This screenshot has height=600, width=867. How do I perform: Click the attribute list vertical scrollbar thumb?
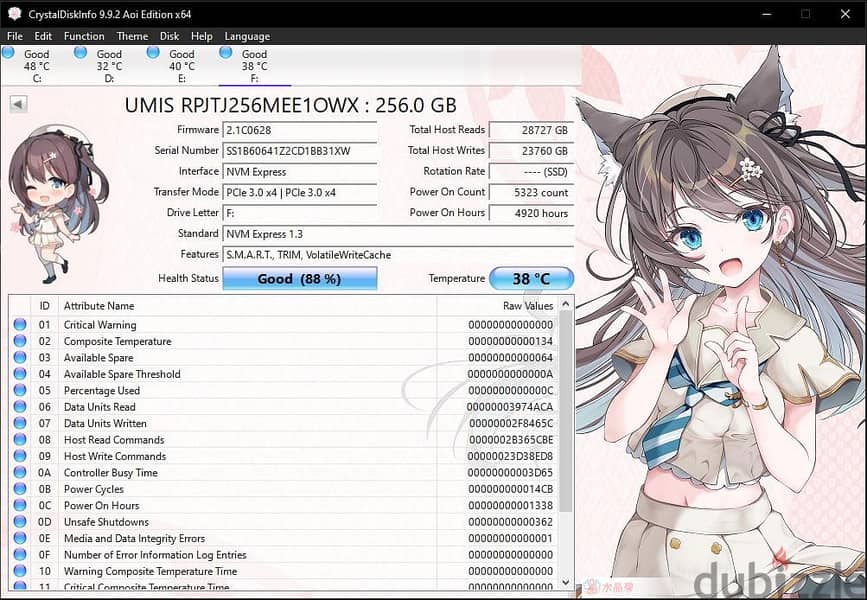point(566,410)
